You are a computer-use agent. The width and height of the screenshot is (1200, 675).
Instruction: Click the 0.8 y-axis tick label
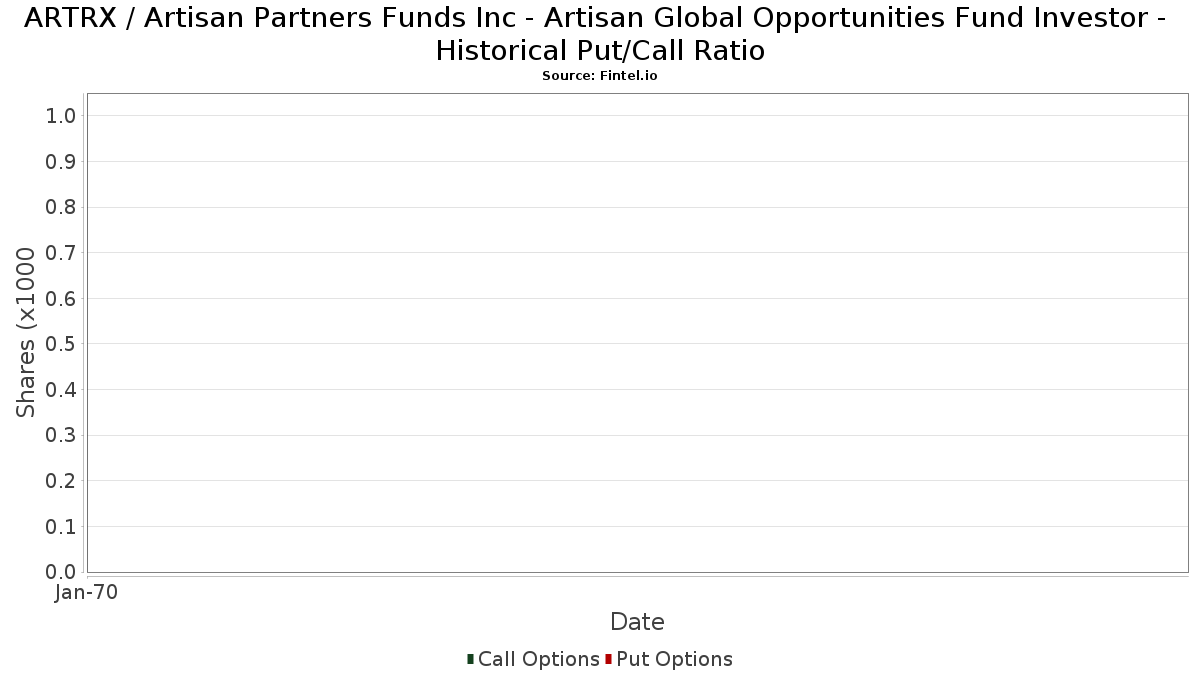(61, 207)
